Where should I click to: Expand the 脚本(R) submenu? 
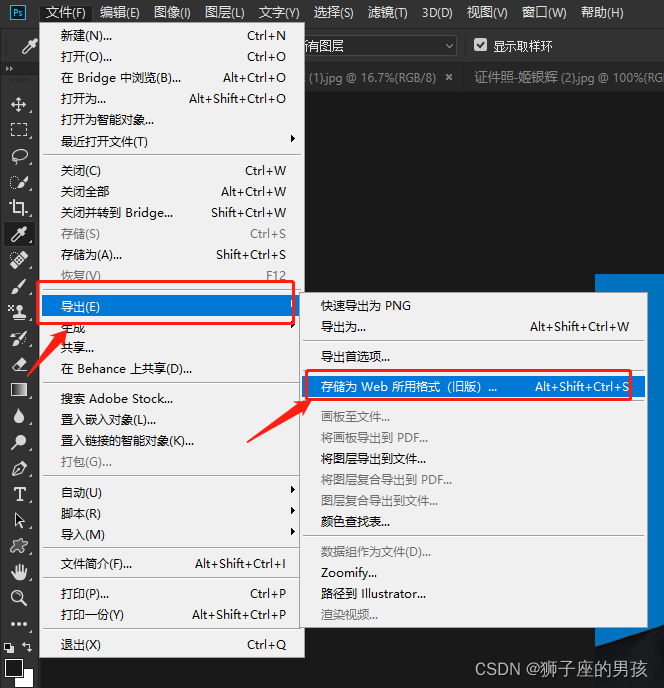click(x=172, y=513)
